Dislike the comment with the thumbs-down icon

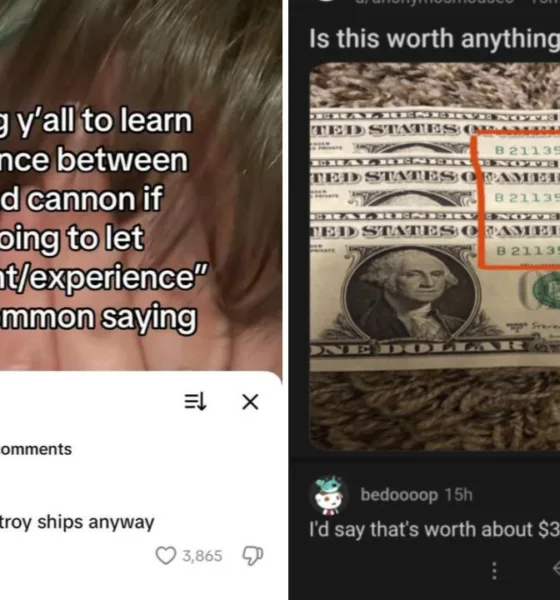(x=253, y=556)
